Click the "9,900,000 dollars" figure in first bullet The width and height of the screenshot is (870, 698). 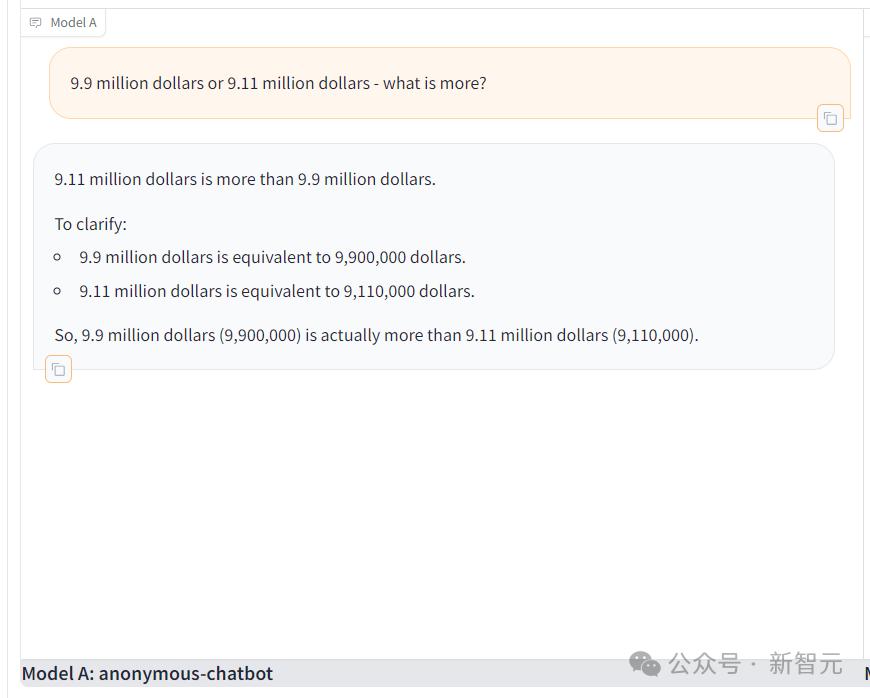click(x=400, y=258)
